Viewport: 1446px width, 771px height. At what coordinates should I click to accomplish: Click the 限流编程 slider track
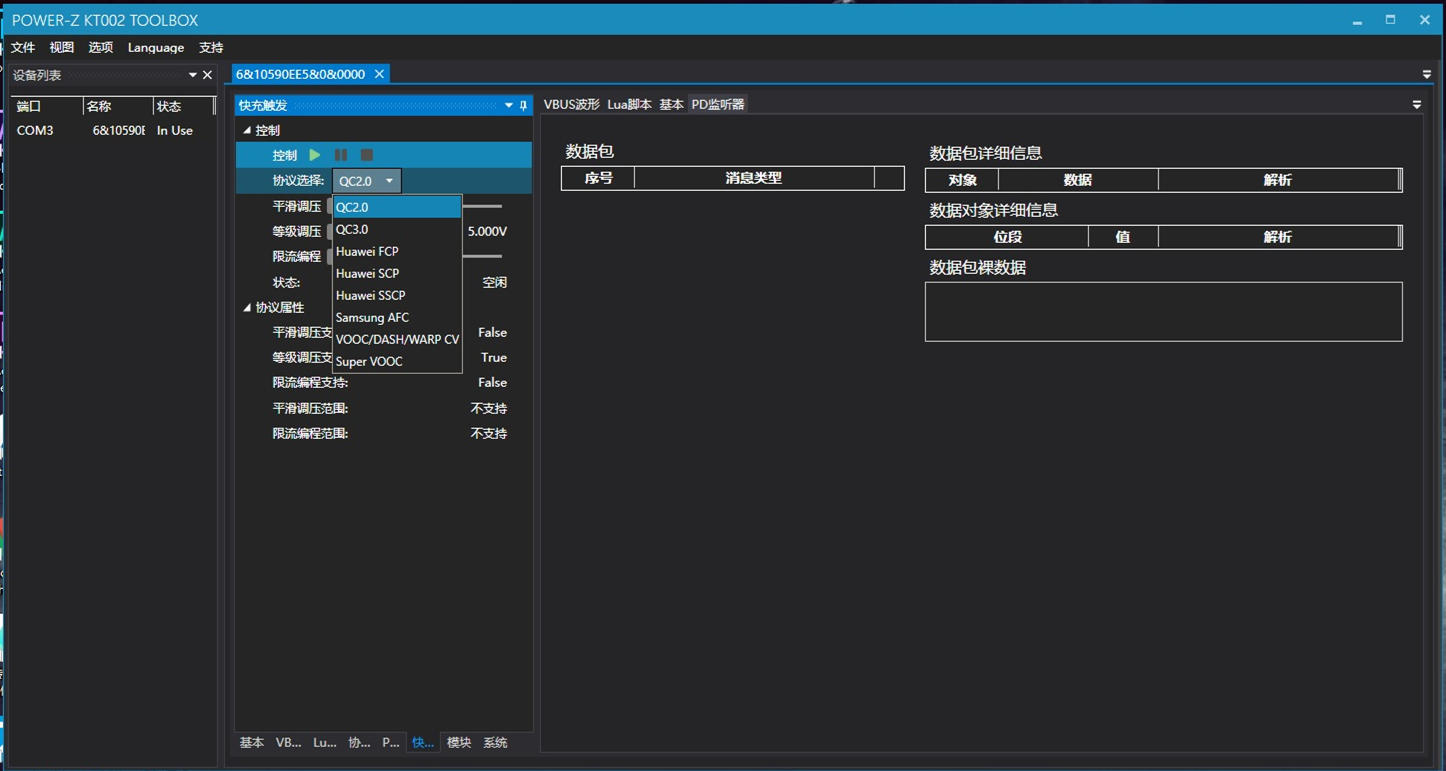(483, 256)
